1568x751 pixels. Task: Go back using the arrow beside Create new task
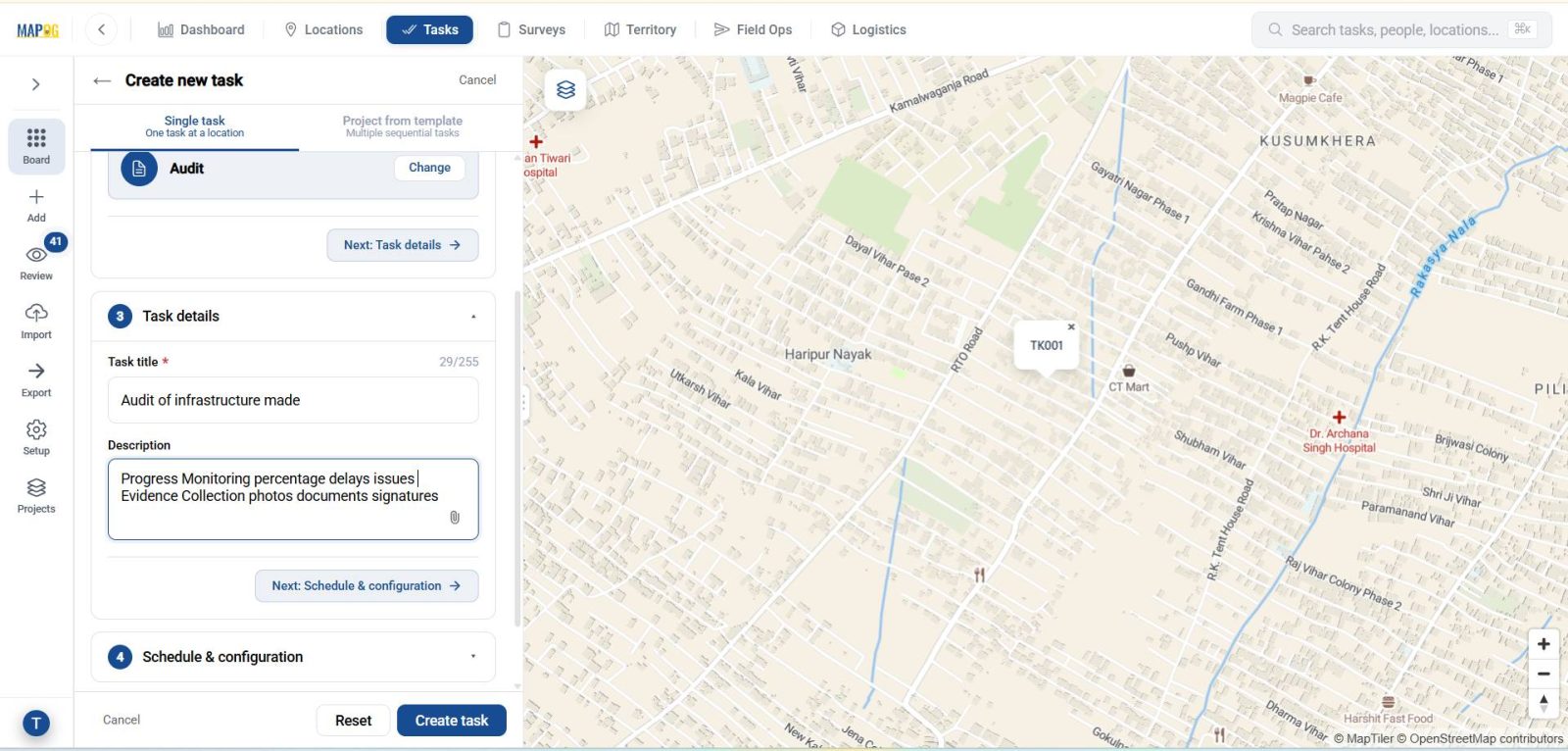(102, 80)
